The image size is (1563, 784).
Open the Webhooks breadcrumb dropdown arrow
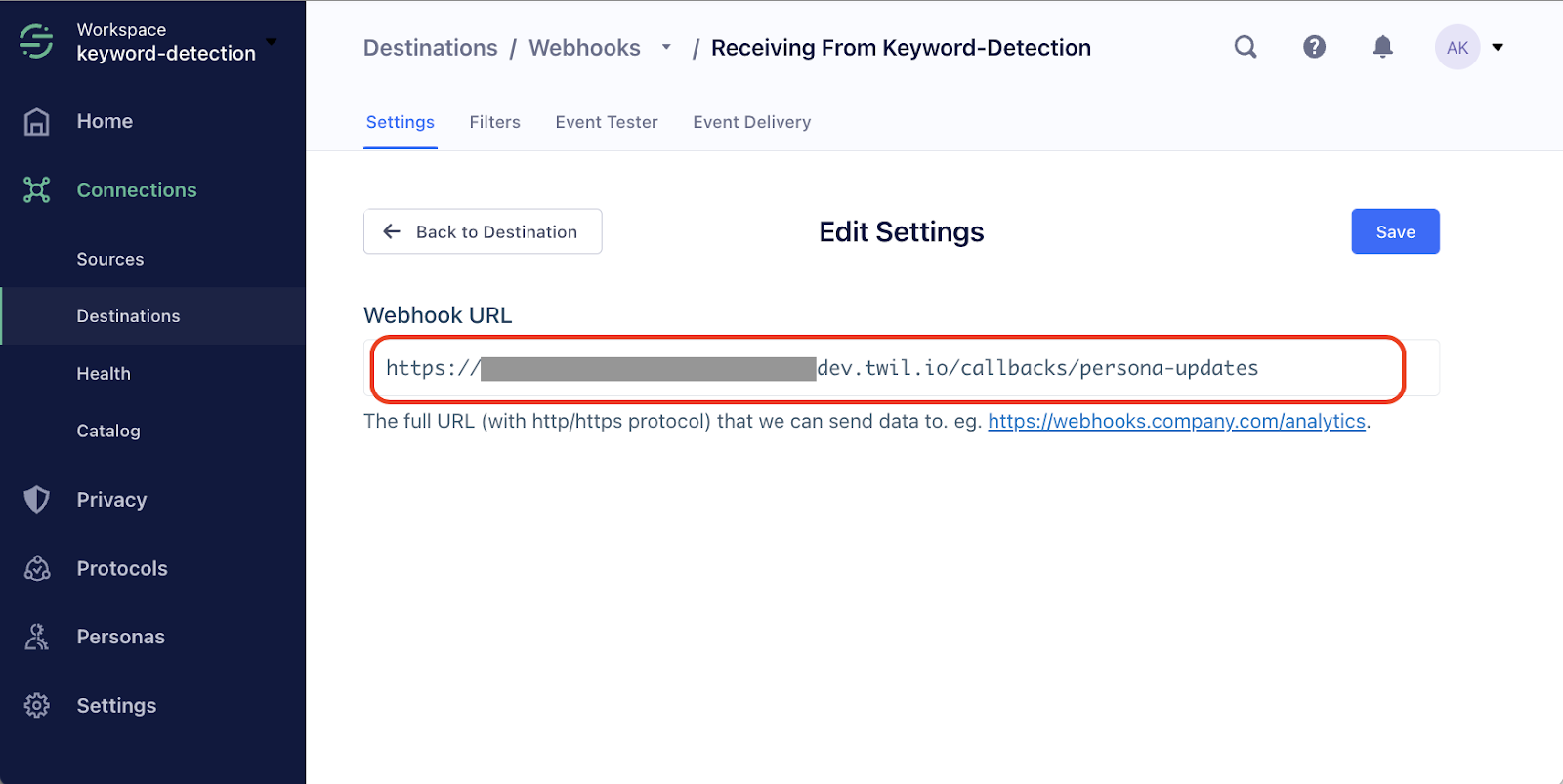pyautogui.click(x=666, y=47)
